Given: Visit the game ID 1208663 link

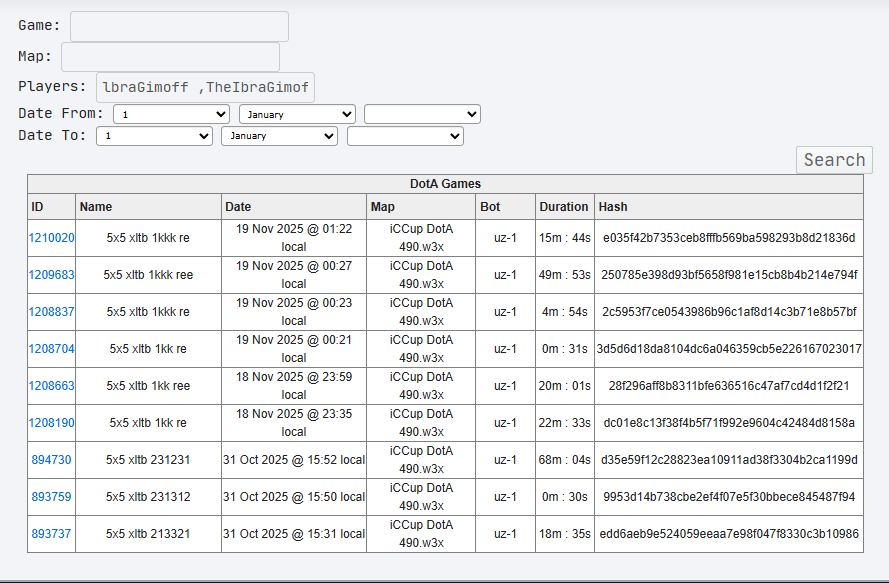Looking at the screenshot, I should click(51, 386).
